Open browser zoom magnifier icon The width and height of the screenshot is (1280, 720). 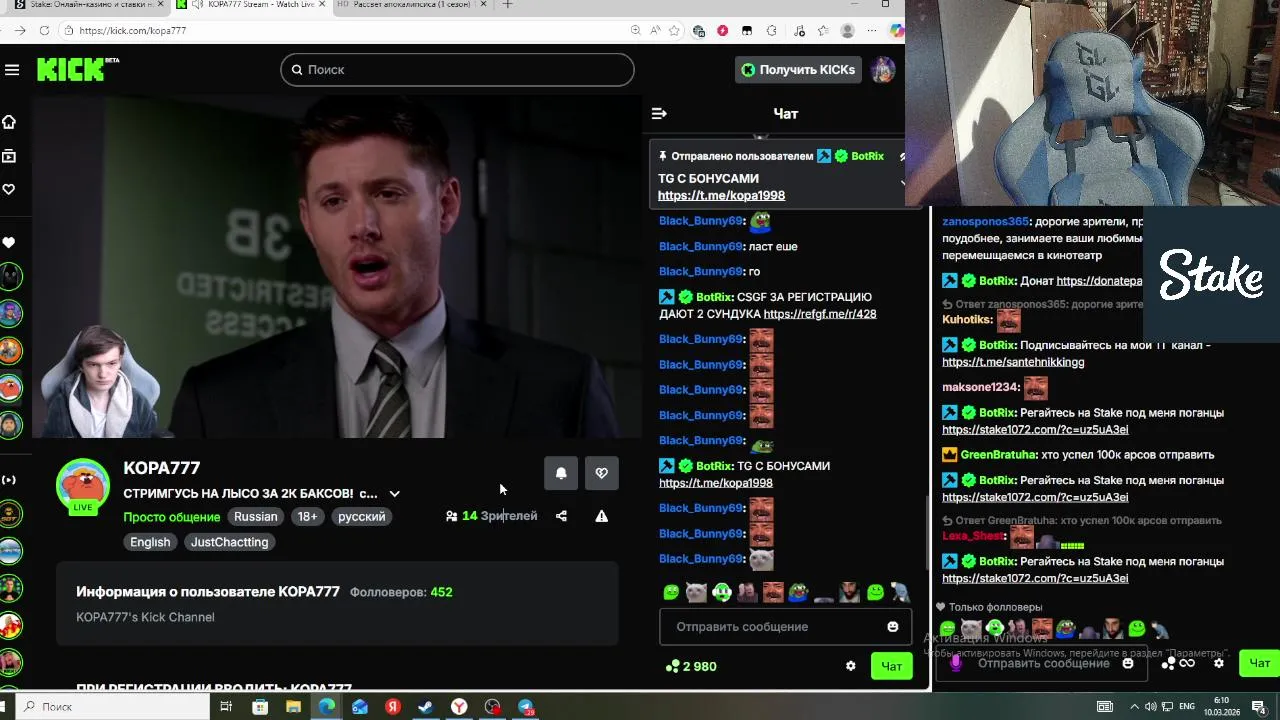coord(636,31)
